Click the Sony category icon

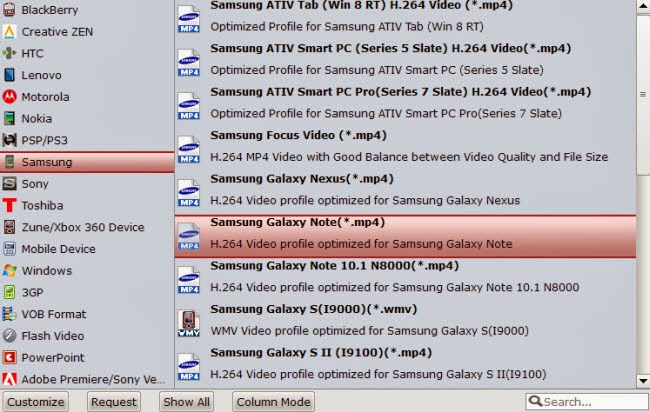point(9,184)
